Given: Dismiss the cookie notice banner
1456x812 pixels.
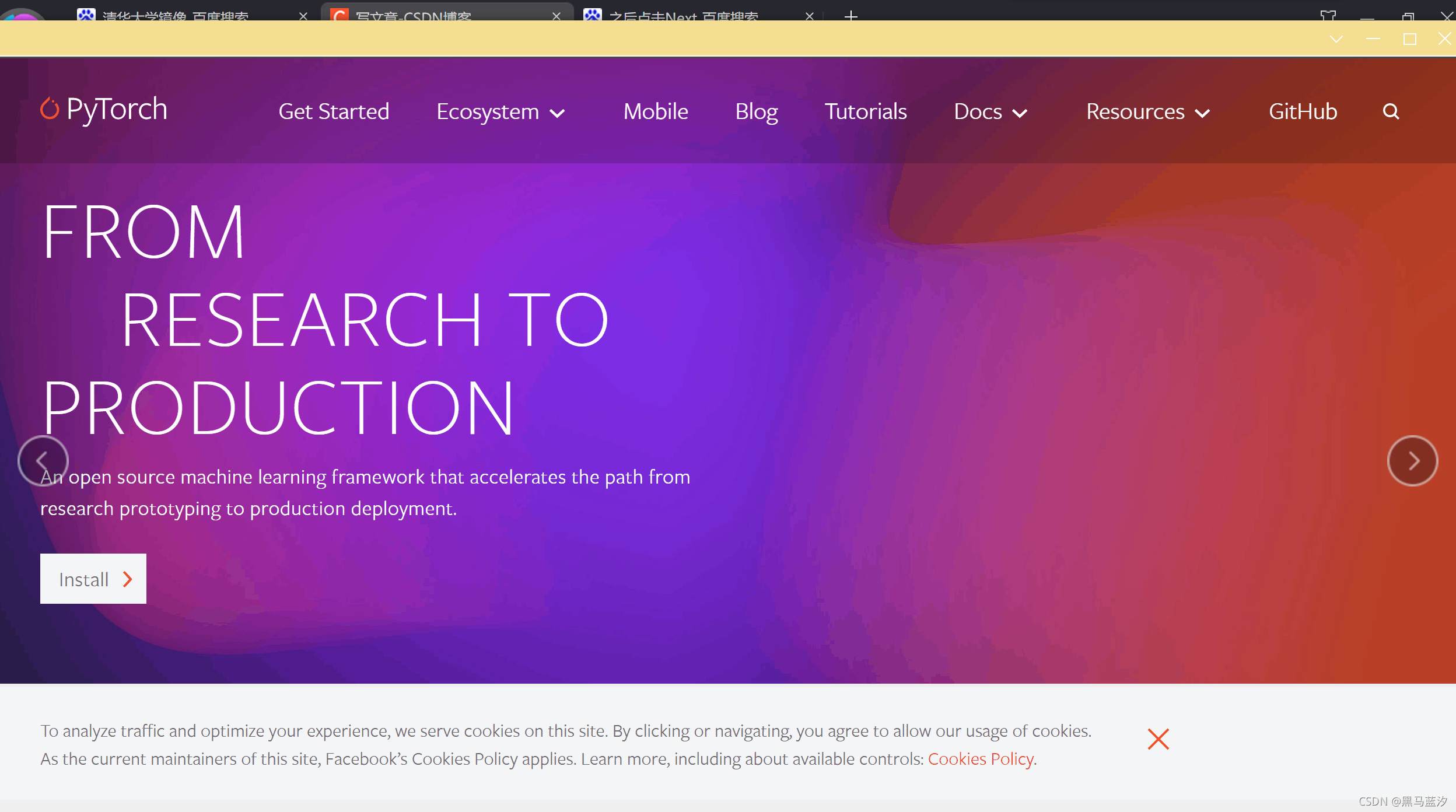Looking at the screenshot, I should tap(1158, 739).
